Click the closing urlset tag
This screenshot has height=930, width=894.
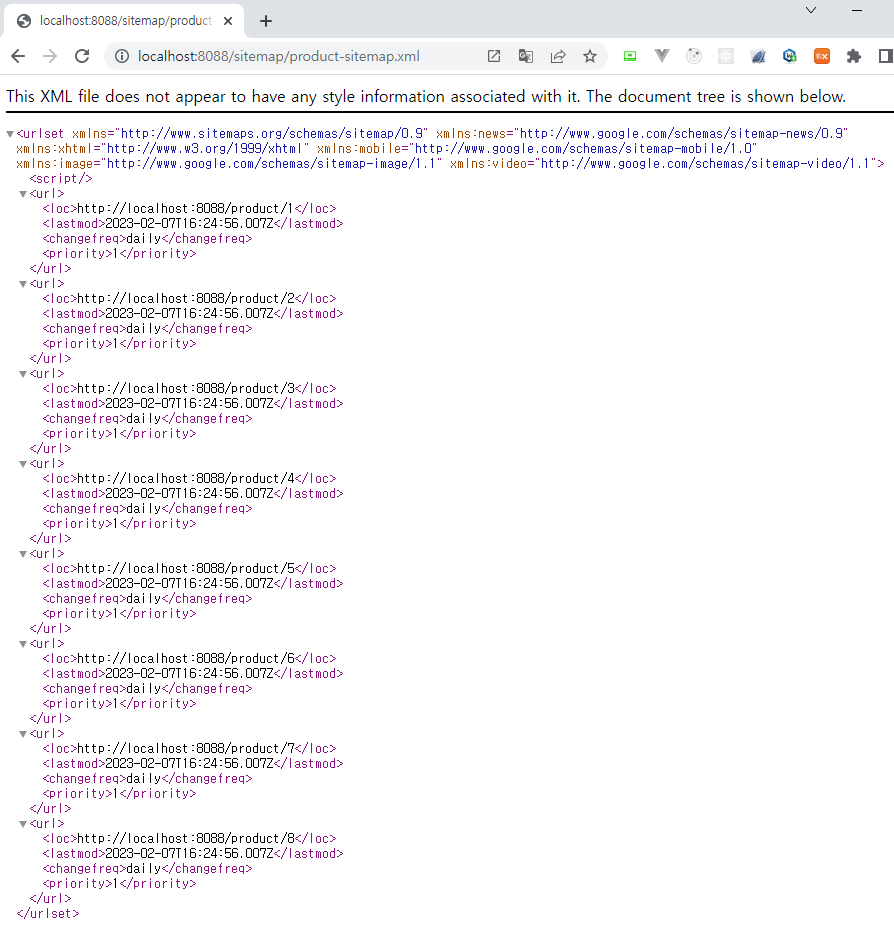tap(47, 914)
